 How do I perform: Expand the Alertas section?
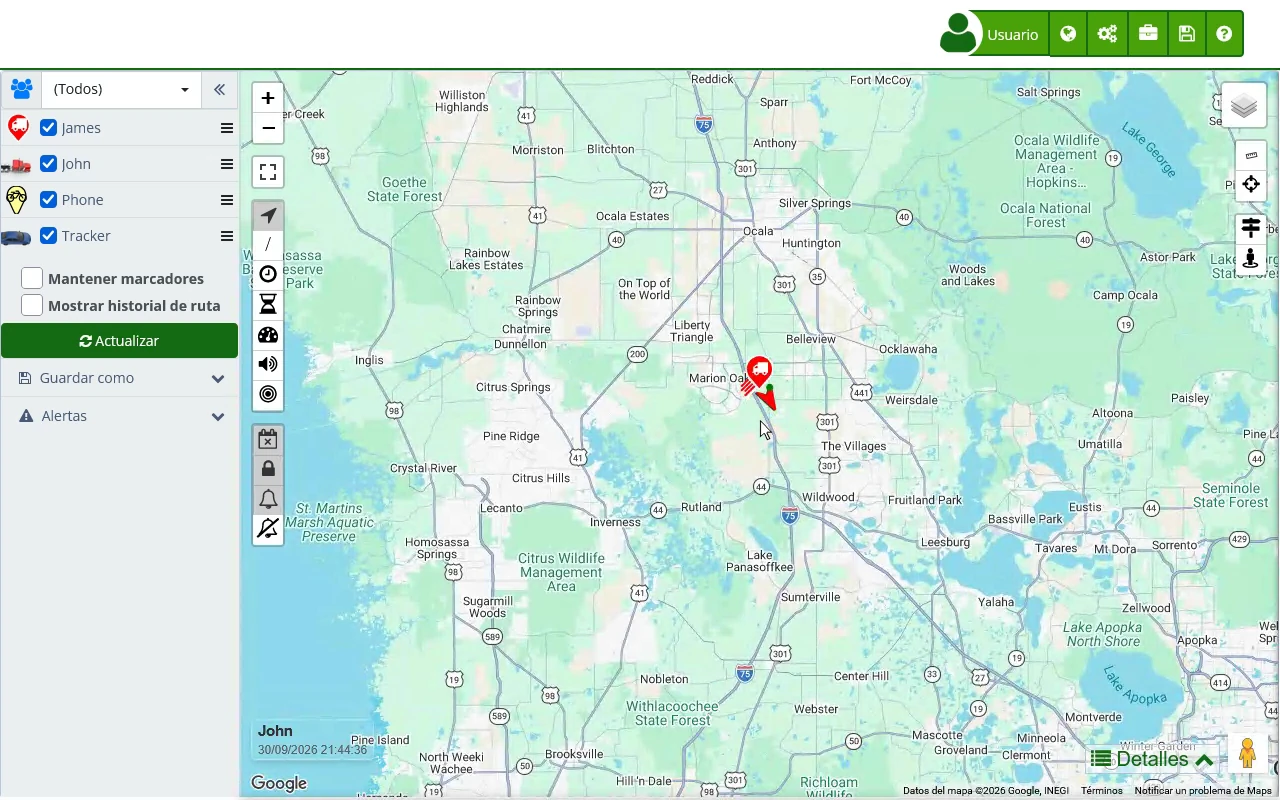(x=120, y=416)
